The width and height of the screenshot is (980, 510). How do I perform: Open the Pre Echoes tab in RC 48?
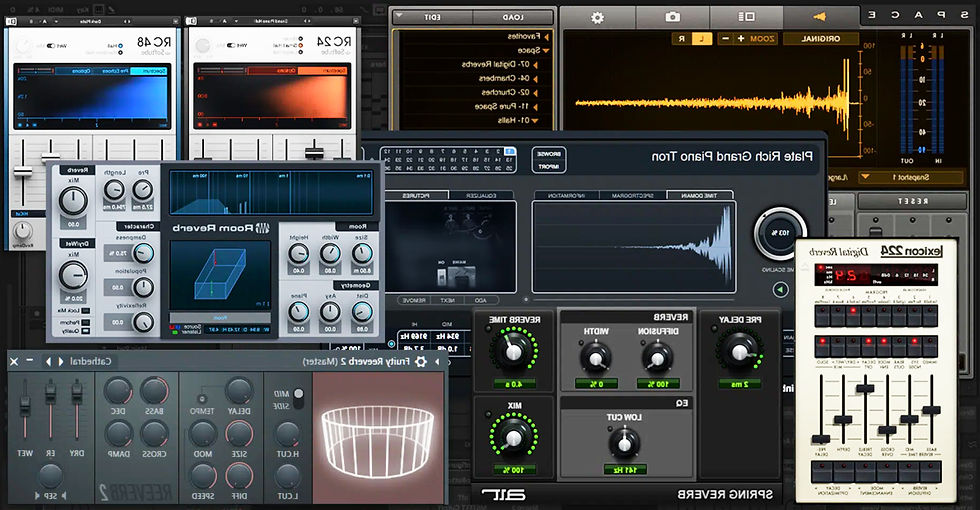coord(114,71)
